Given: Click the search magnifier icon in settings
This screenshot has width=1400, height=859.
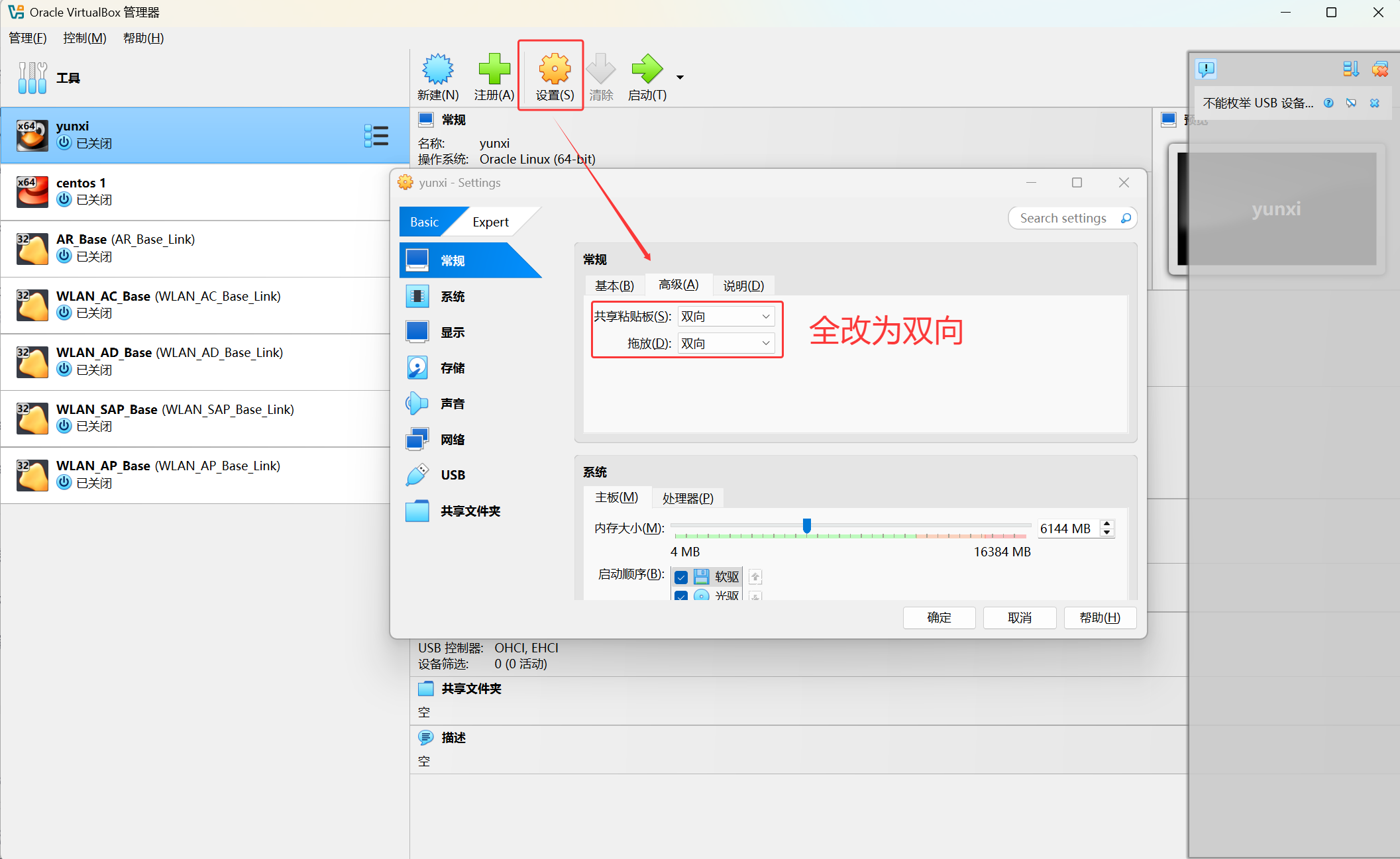Looking at the screenshot, I should [x=1126, y=218].
